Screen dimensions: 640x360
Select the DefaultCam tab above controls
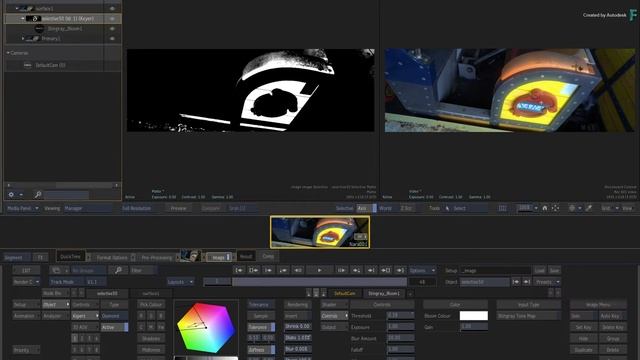point(345,293)
